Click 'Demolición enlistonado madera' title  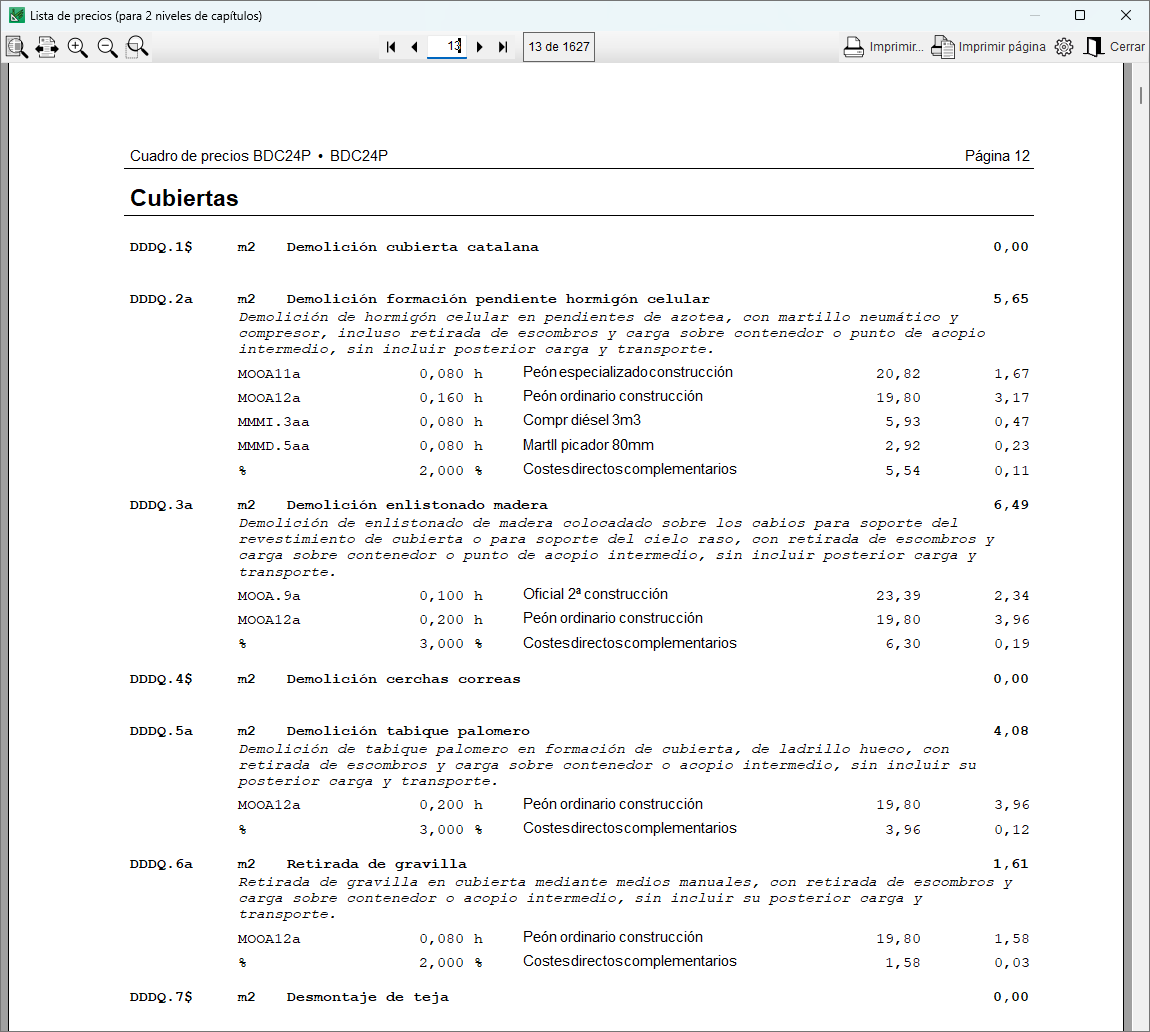coord(417,505)
